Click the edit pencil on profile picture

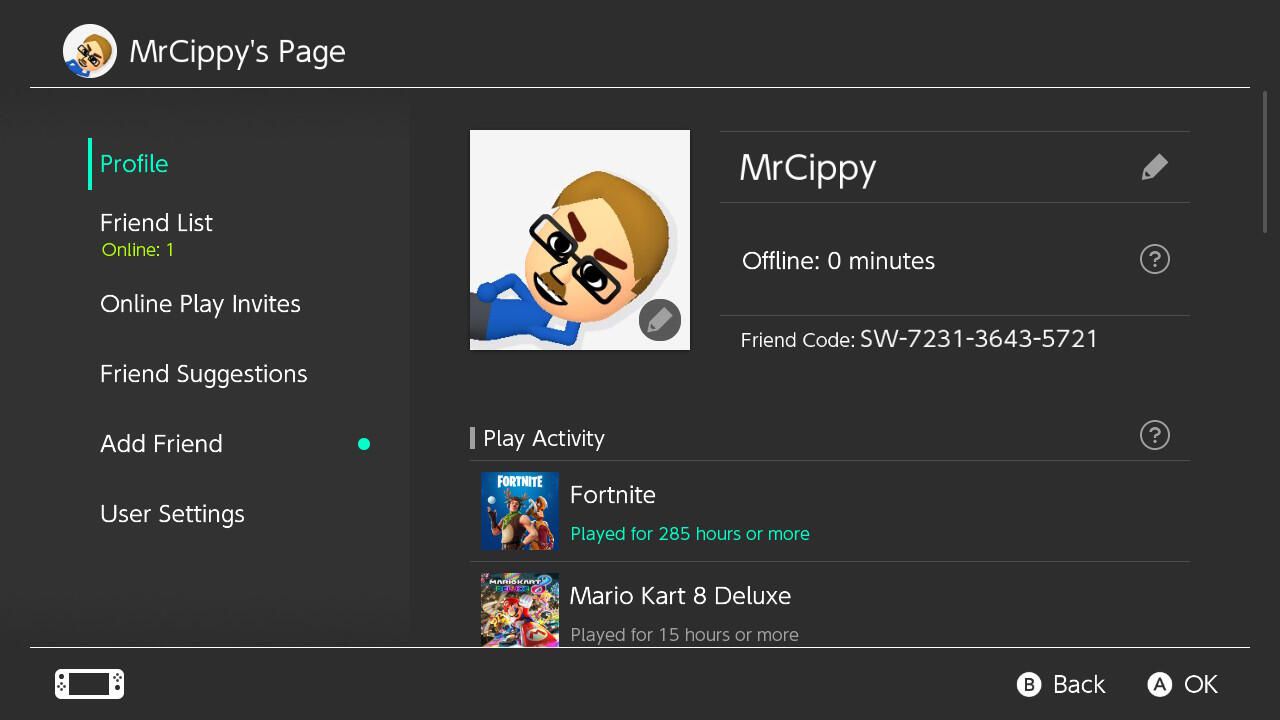click(659, 320)
